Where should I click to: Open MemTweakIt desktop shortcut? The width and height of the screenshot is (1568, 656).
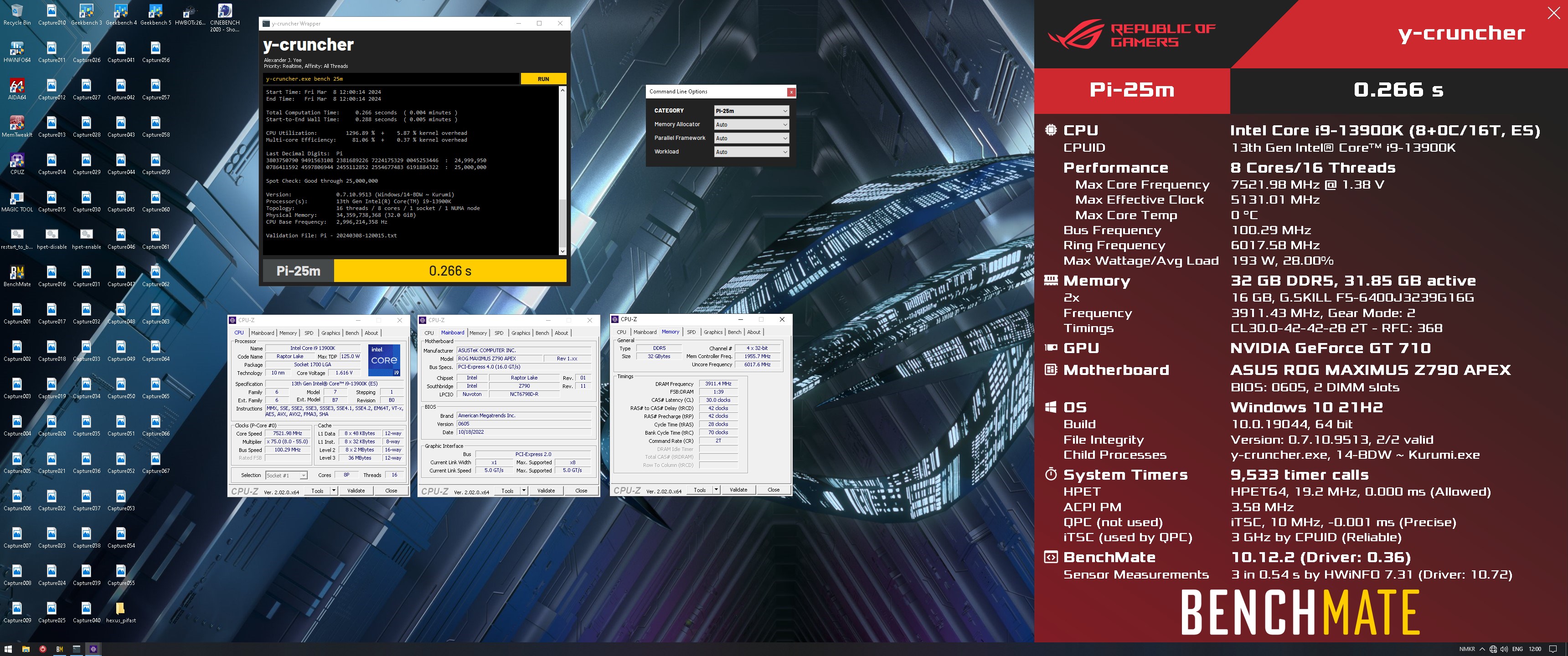(17, 127)
